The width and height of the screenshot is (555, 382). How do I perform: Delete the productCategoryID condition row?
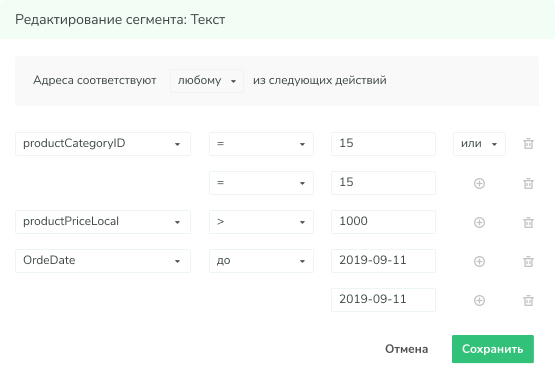(x=528, y=144)
